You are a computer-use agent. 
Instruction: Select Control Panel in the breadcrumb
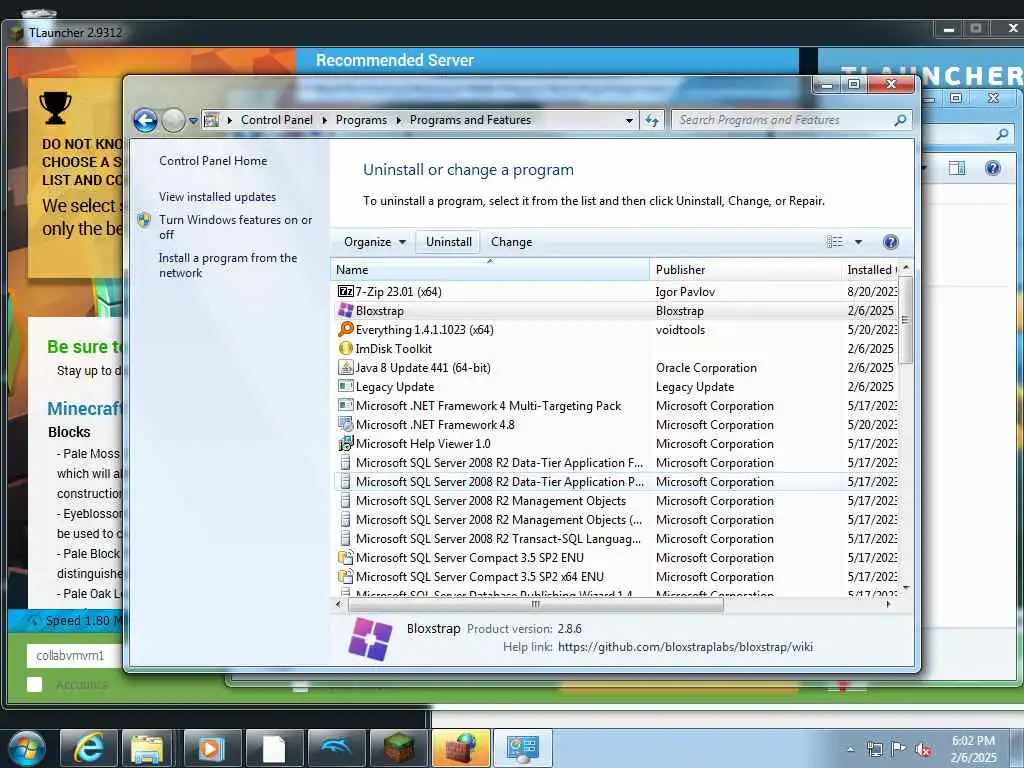277,120
